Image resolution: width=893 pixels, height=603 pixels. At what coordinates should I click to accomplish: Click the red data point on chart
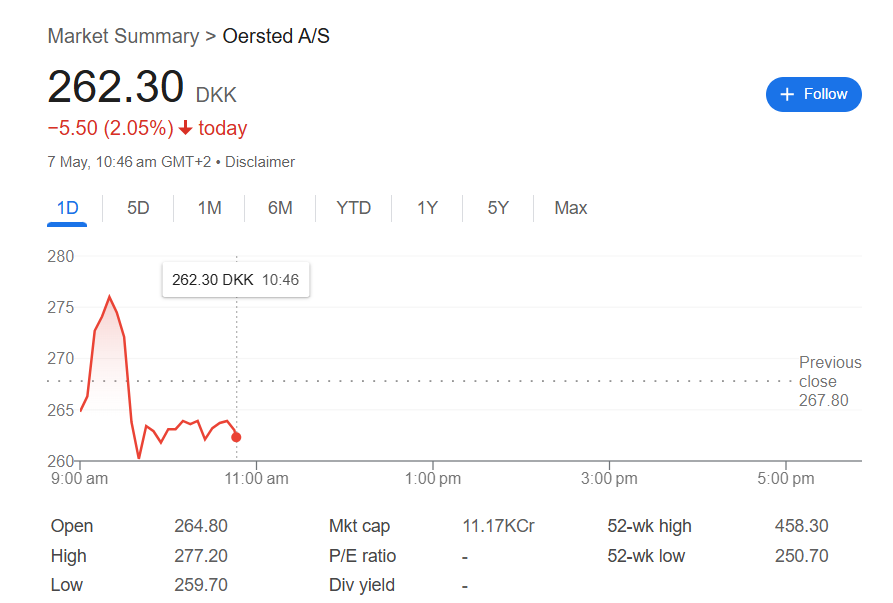tap(236, 437)
